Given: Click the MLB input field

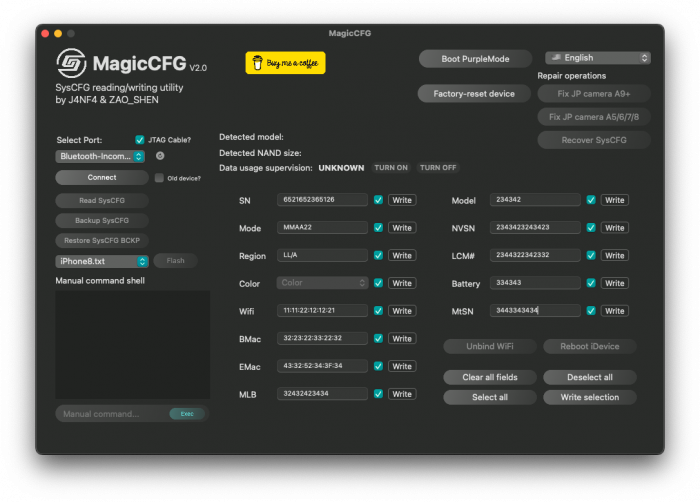Looking at the screenshot, I should (322, 393).
